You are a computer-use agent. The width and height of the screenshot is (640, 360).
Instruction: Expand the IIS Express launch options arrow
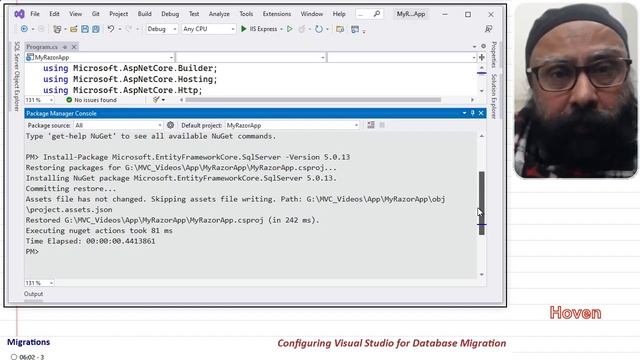pyautogui.click(x=281, y=29)
